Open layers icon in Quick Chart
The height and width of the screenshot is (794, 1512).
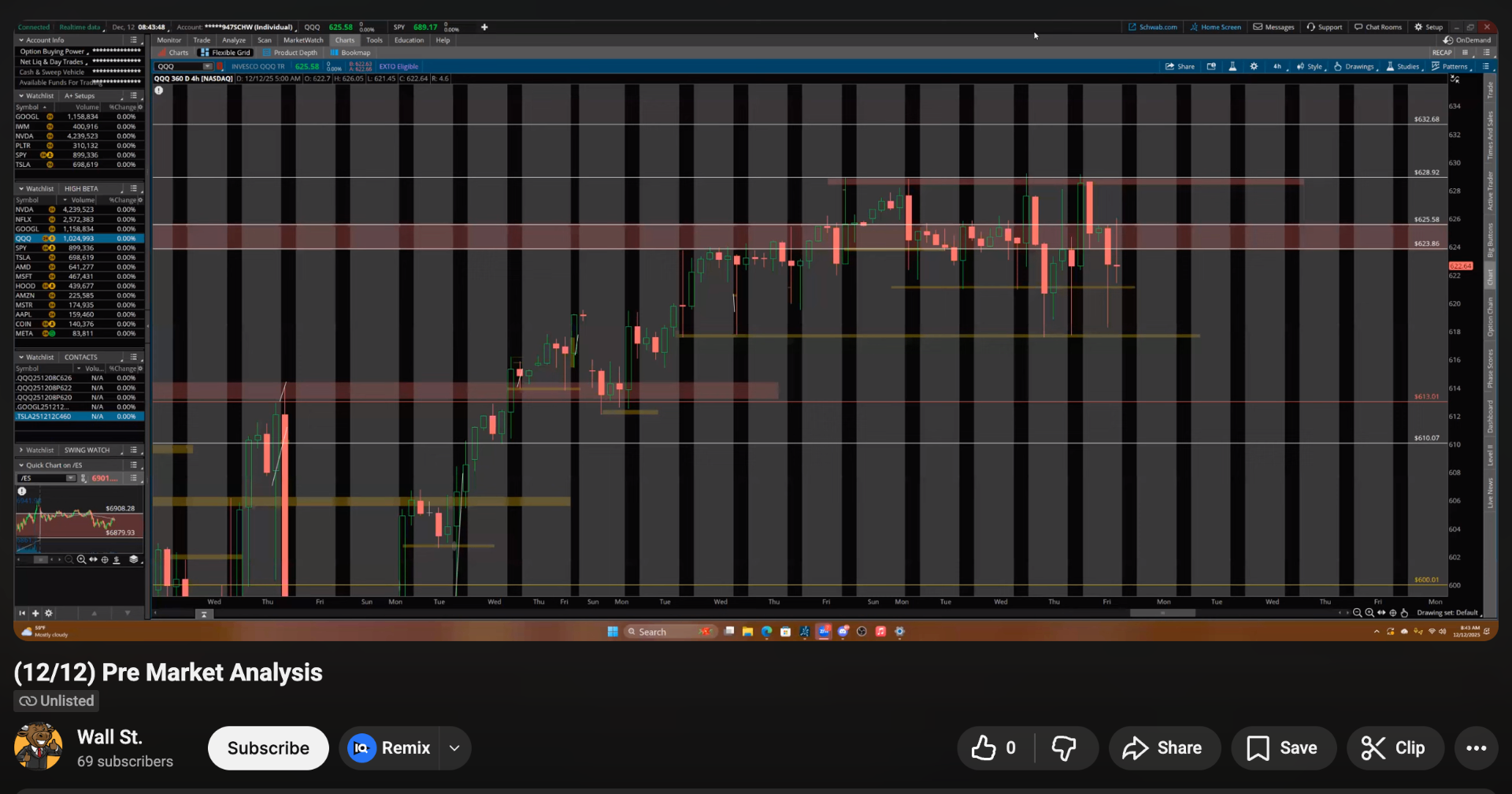pos(134,559)
